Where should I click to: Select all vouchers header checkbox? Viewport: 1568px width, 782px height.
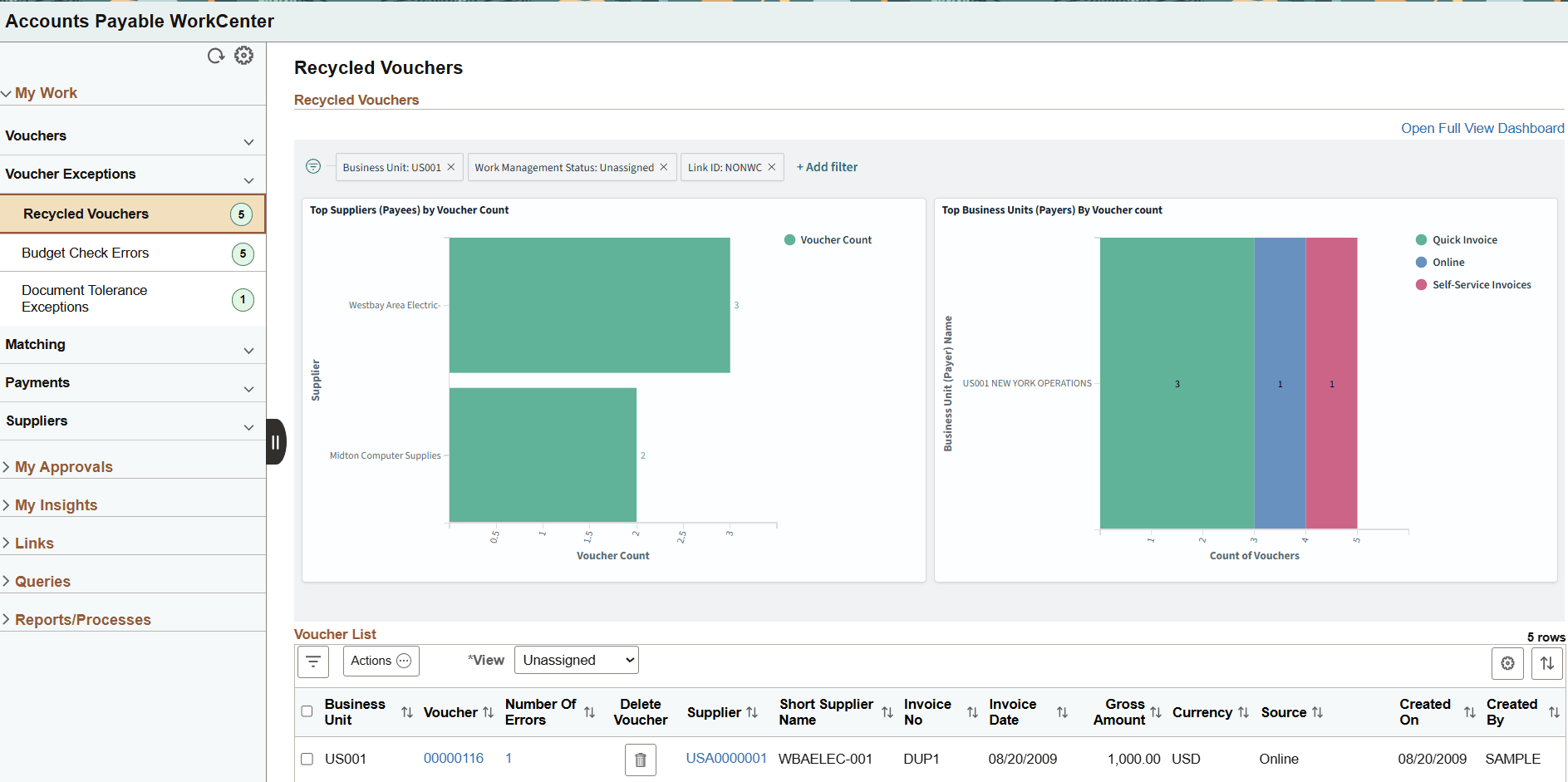(307, 711)
